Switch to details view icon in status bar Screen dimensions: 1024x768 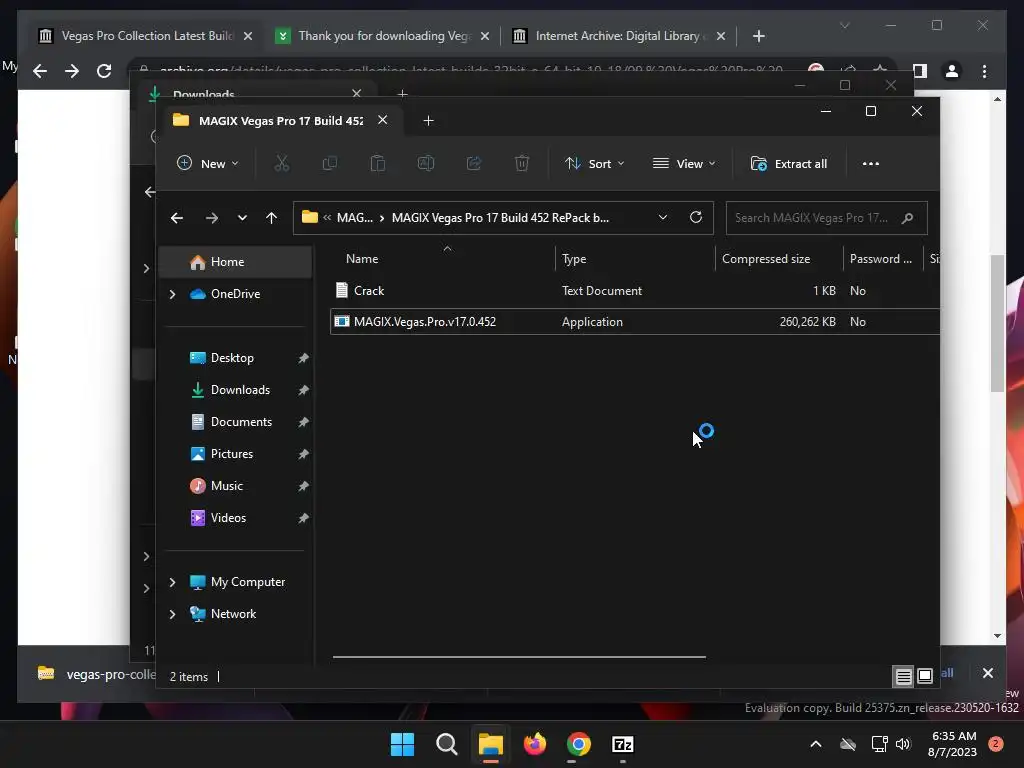(903, 677)
